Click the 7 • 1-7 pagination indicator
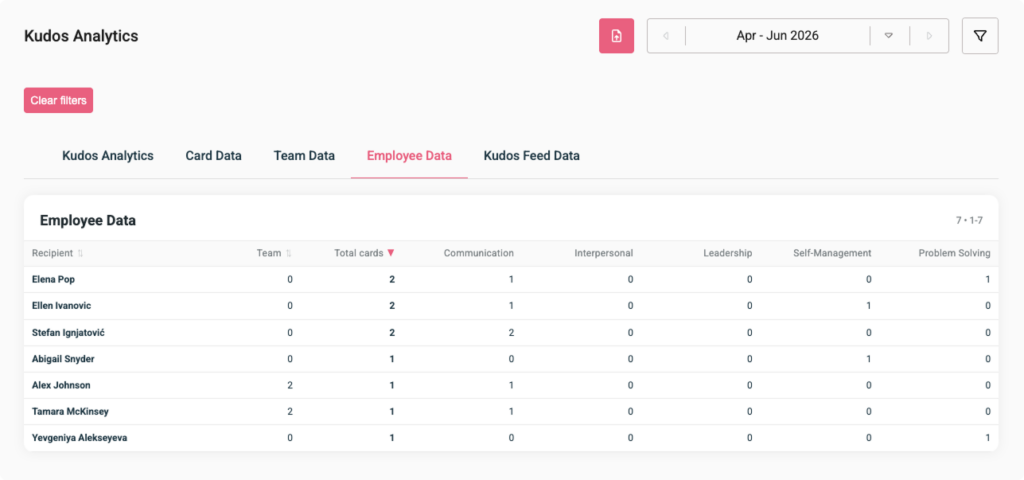1024x480 pixels. tap(969, 221)
